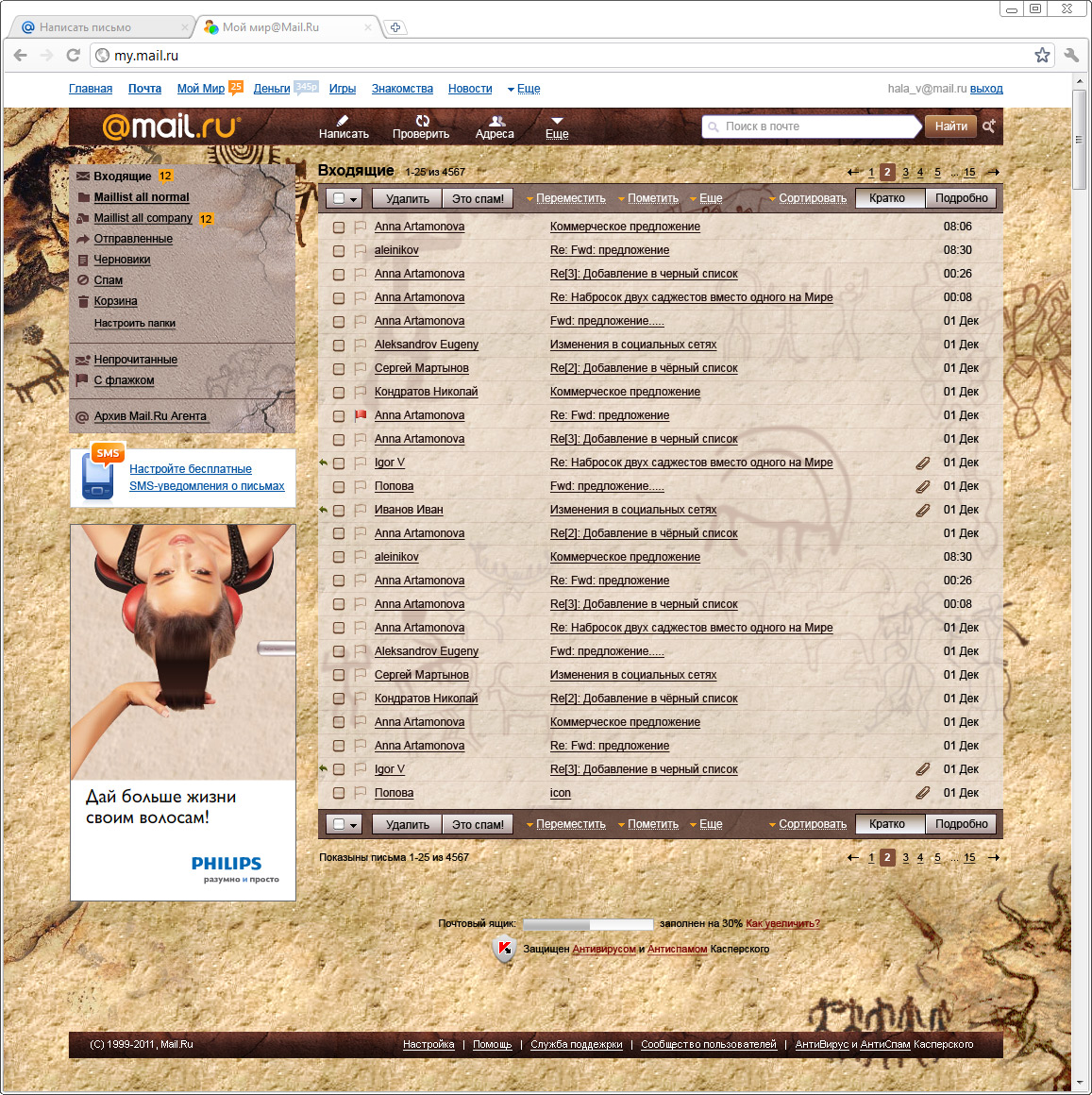Check Сергей Мартынов Re[2]: Добавление email

click(x=339, y=369)
